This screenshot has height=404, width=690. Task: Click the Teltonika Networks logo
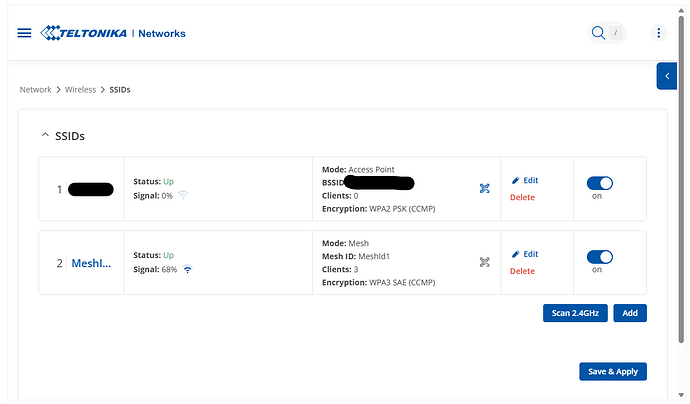[x=113, y=33]
